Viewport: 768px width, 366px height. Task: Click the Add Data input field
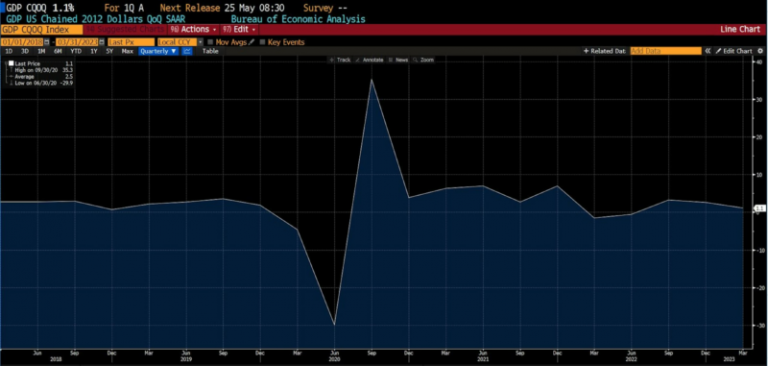point(666,51)
